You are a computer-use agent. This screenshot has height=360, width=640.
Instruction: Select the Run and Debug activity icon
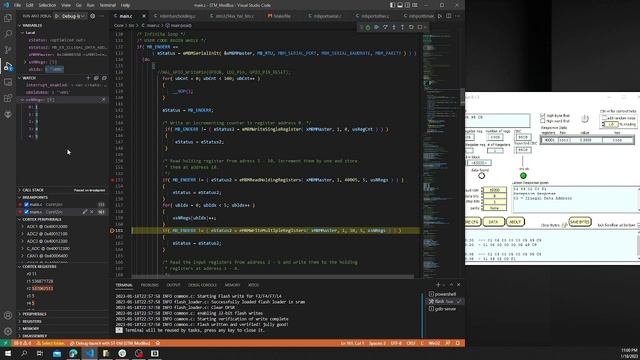8,66
